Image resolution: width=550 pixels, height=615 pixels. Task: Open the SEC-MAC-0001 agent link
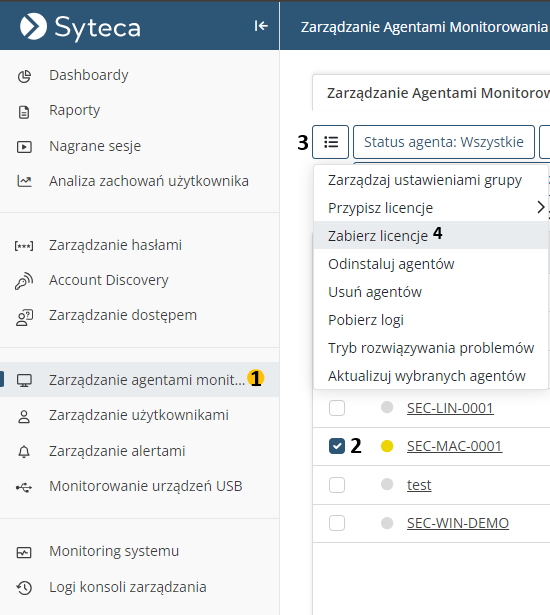454,446
